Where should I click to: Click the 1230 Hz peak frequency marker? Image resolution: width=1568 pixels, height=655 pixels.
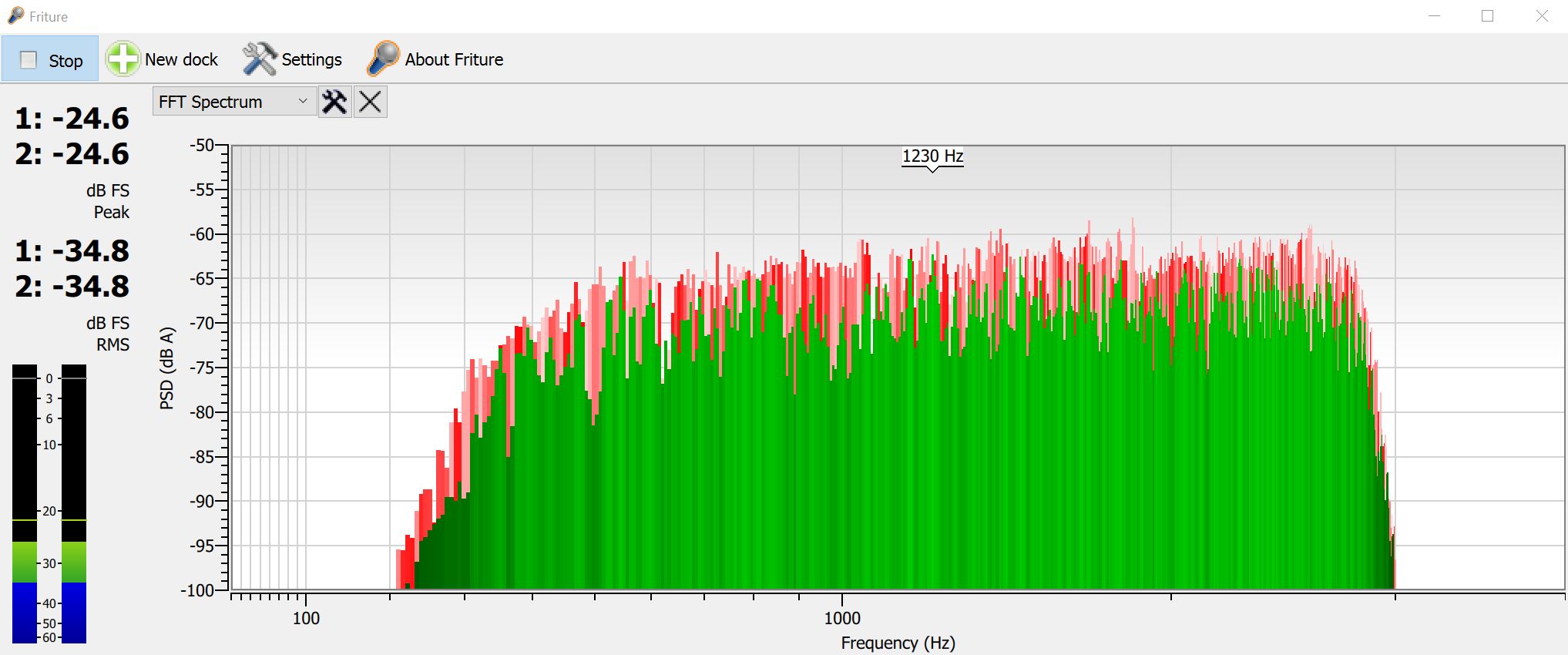pyautogui.click(x=932, y=157)
